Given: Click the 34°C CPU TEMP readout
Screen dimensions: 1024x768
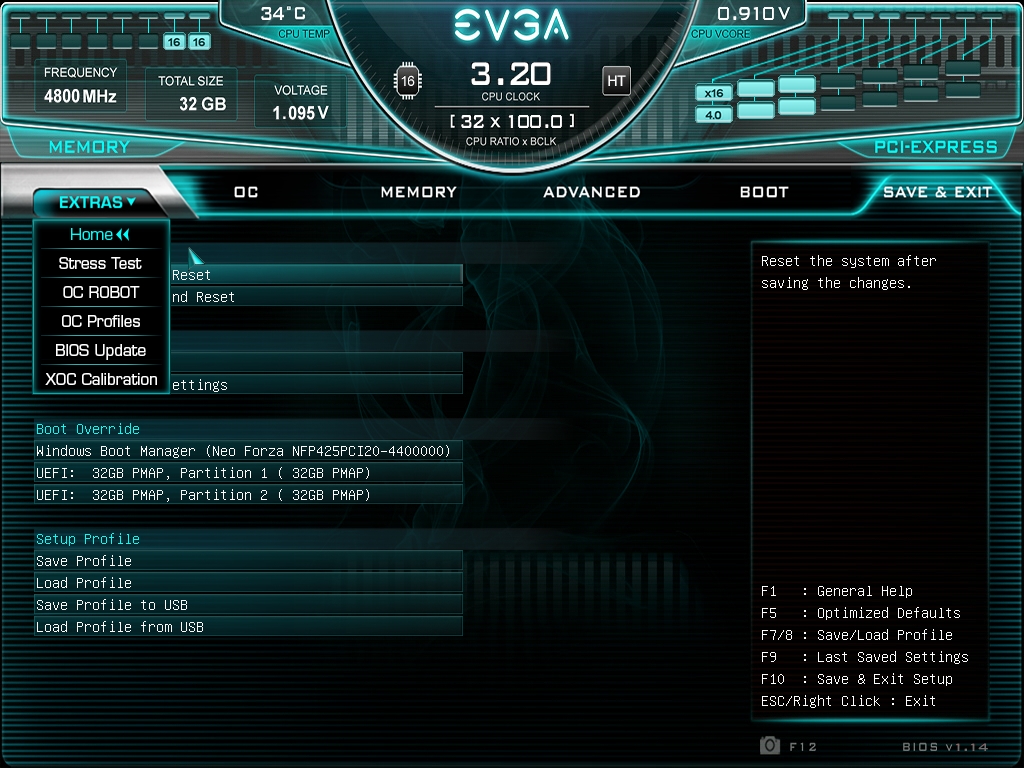Looking at the screenshot, I should coord(284,14).
